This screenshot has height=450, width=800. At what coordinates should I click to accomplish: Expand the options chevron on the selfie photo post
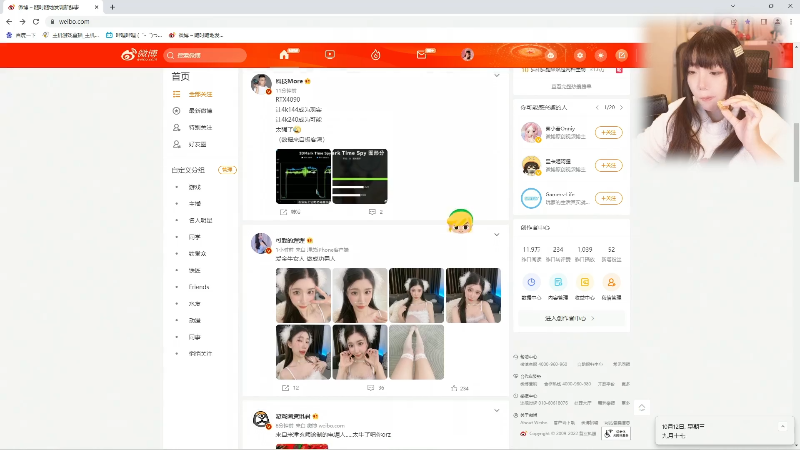pyautogui.click(x=496, y=235)
